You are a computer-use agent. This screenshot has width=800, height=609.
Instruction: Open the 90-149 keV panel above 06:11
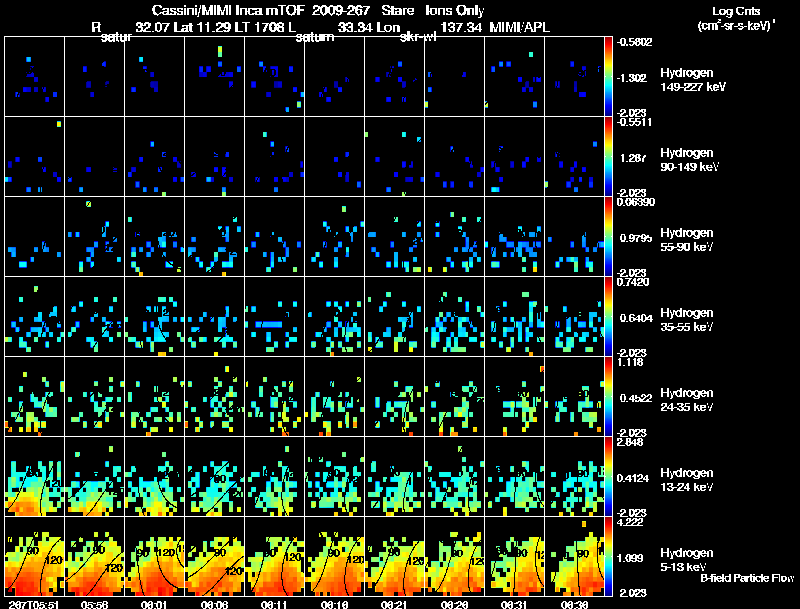[x=274, y=157]
